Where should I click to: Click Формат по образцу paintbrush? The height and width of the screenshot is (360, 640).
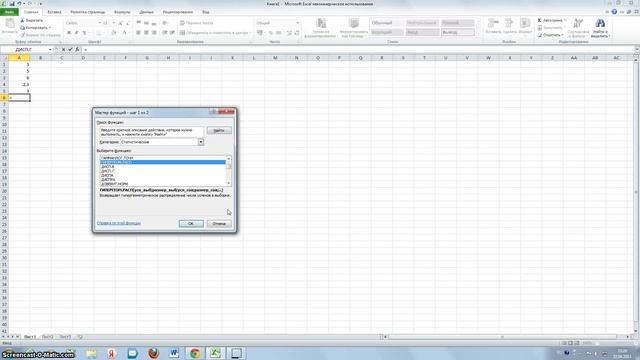pyautogui.click(x=40, y=35)
